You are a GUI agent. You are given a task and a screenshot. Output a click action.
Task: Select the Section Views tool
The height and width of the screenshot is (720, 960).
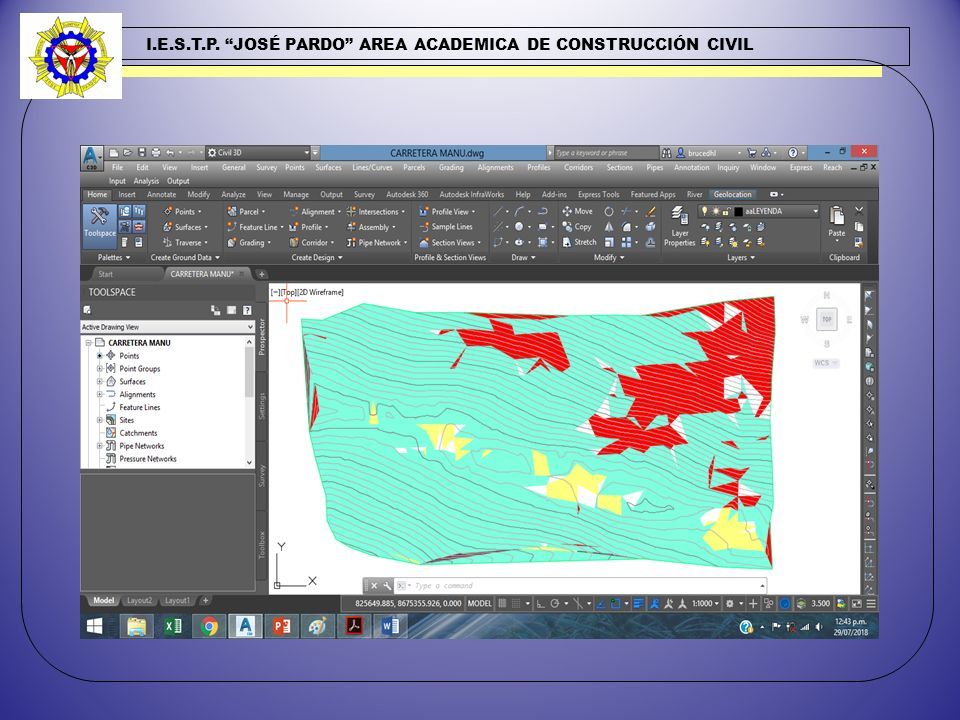point(450,242)
